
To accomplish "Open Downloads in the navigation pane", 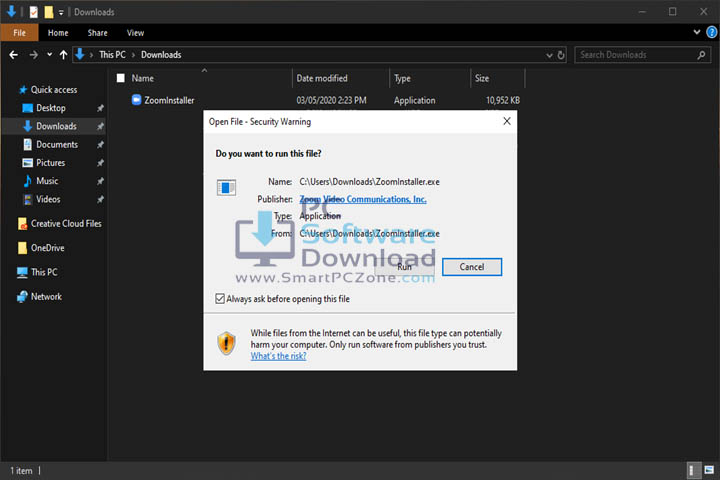I will tap(56, 126).
